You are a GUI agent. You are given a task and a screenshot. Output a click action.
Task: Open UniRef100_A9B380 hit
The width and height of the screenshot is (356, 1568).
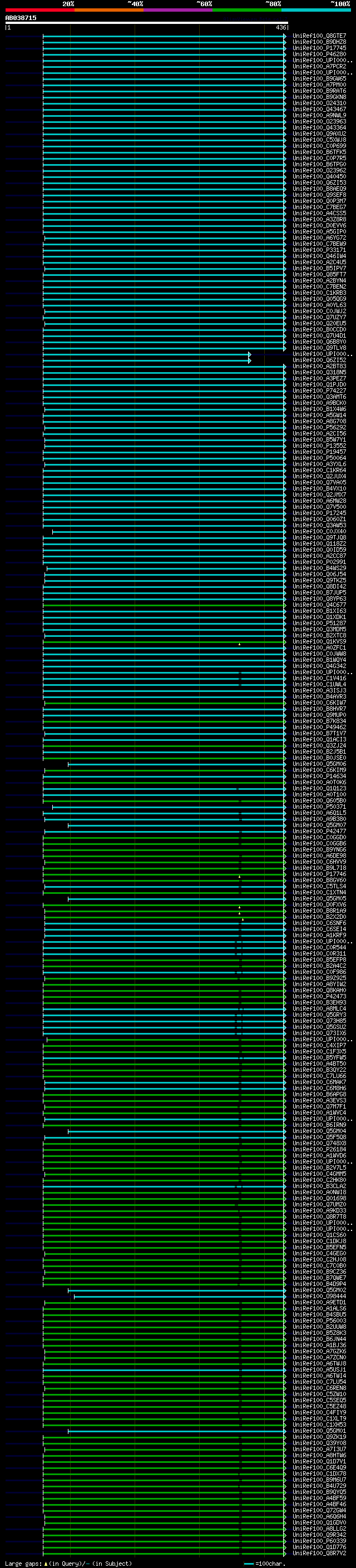319,819
